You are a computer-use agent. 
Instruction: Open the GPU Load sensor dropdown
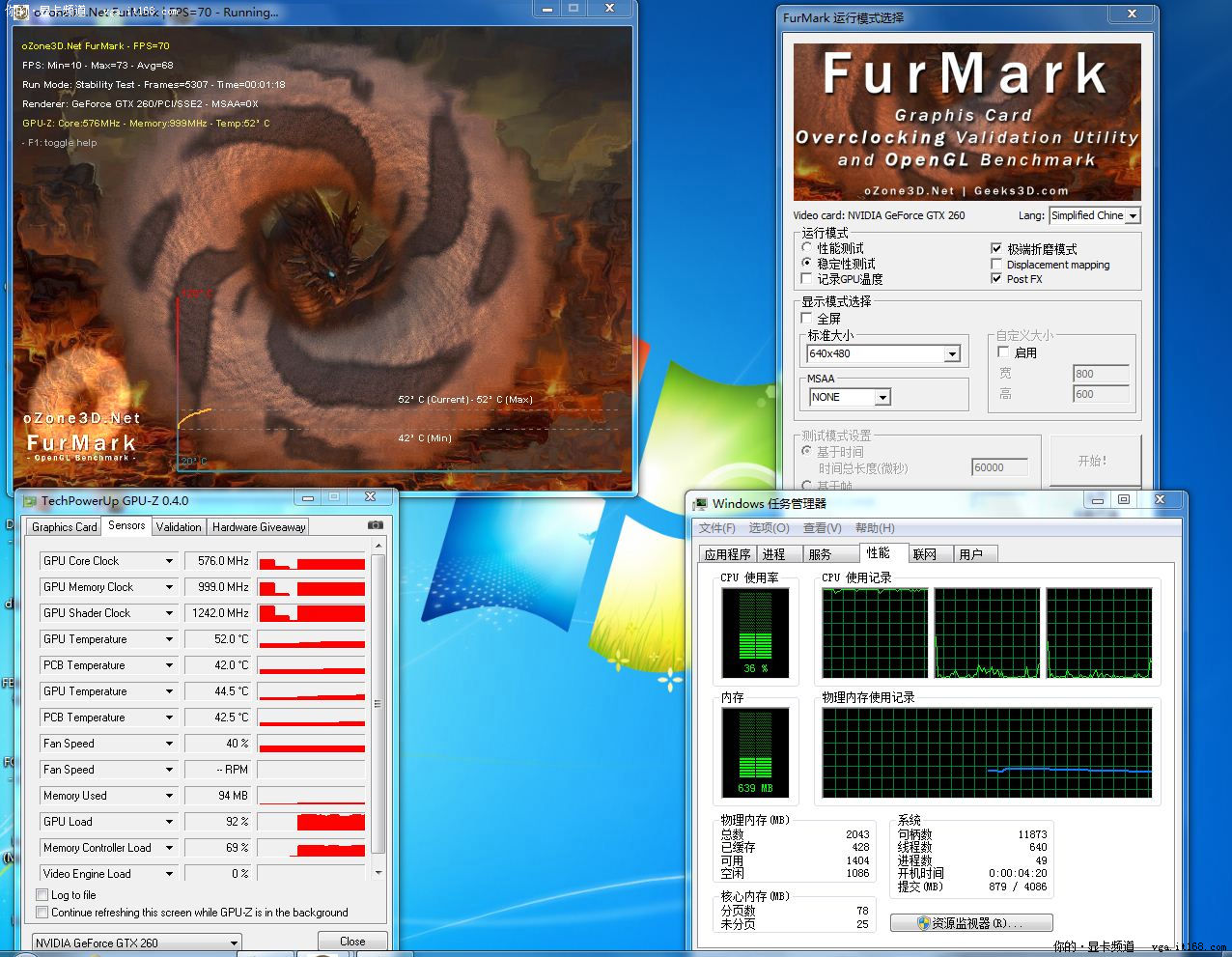coord(109,822)
